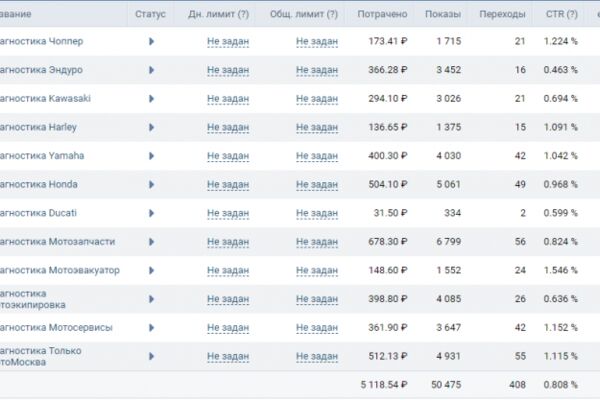Click the status play icon for Harley row
Screen dimensions: 600x400
coord(151,127)
